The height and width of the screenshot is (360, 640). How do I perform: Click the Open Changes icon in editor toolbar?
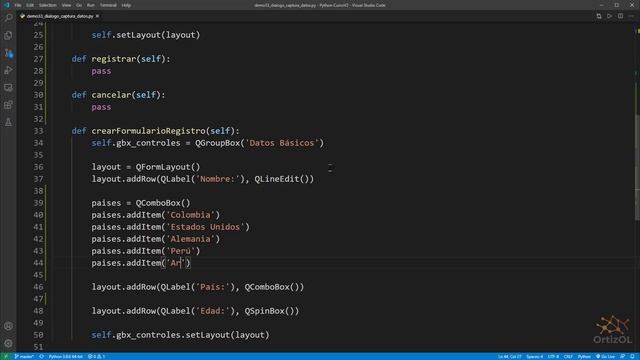coord(599,16)
